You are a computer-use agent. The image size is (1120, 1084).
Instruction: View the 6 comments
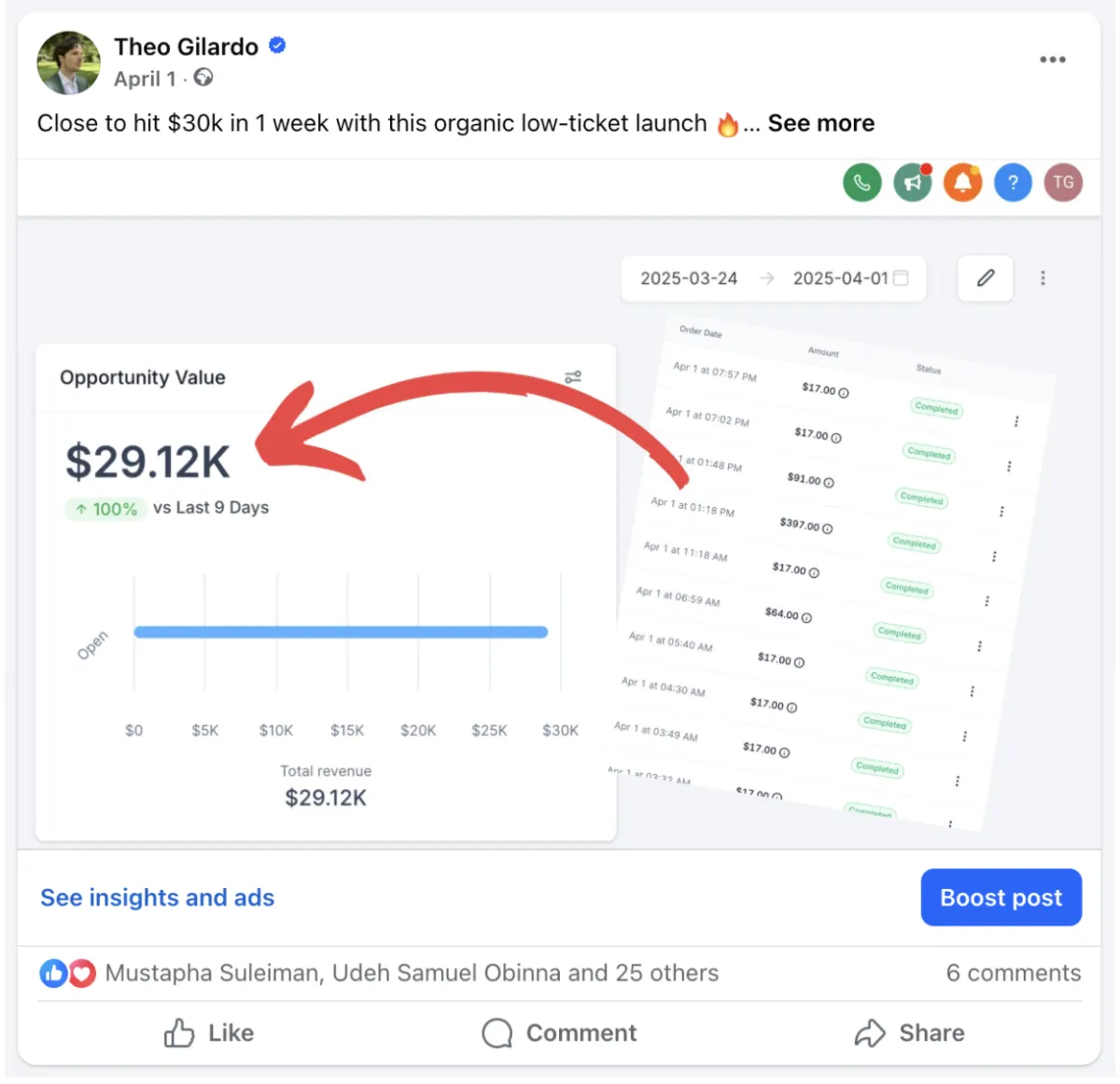[1014, 973]
